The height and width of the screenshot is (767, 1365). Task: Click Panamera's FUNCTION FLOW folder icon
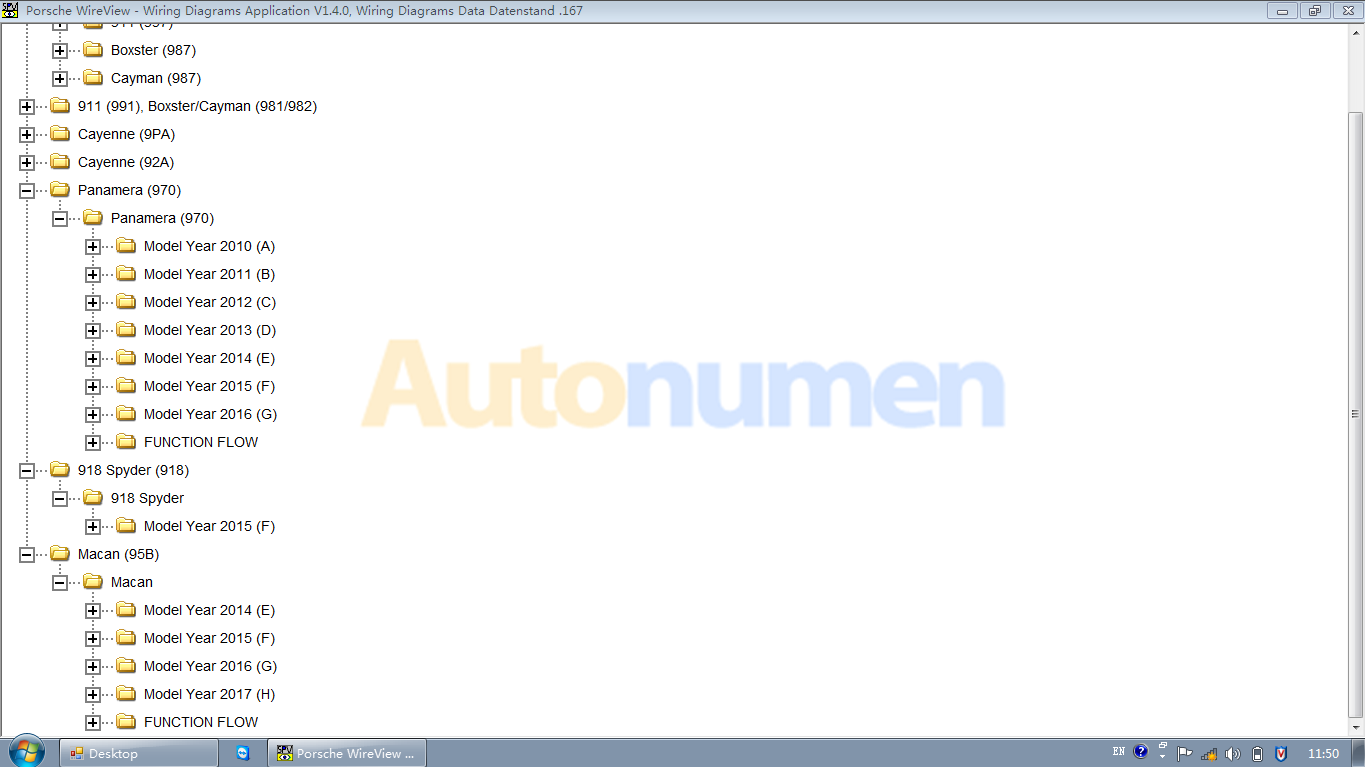click(x=126, y=442)
